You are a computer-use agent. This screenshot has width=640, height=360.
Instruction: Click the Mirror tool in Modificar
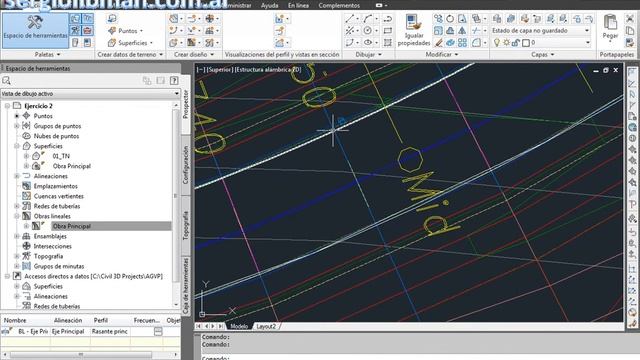coord(462,31)
